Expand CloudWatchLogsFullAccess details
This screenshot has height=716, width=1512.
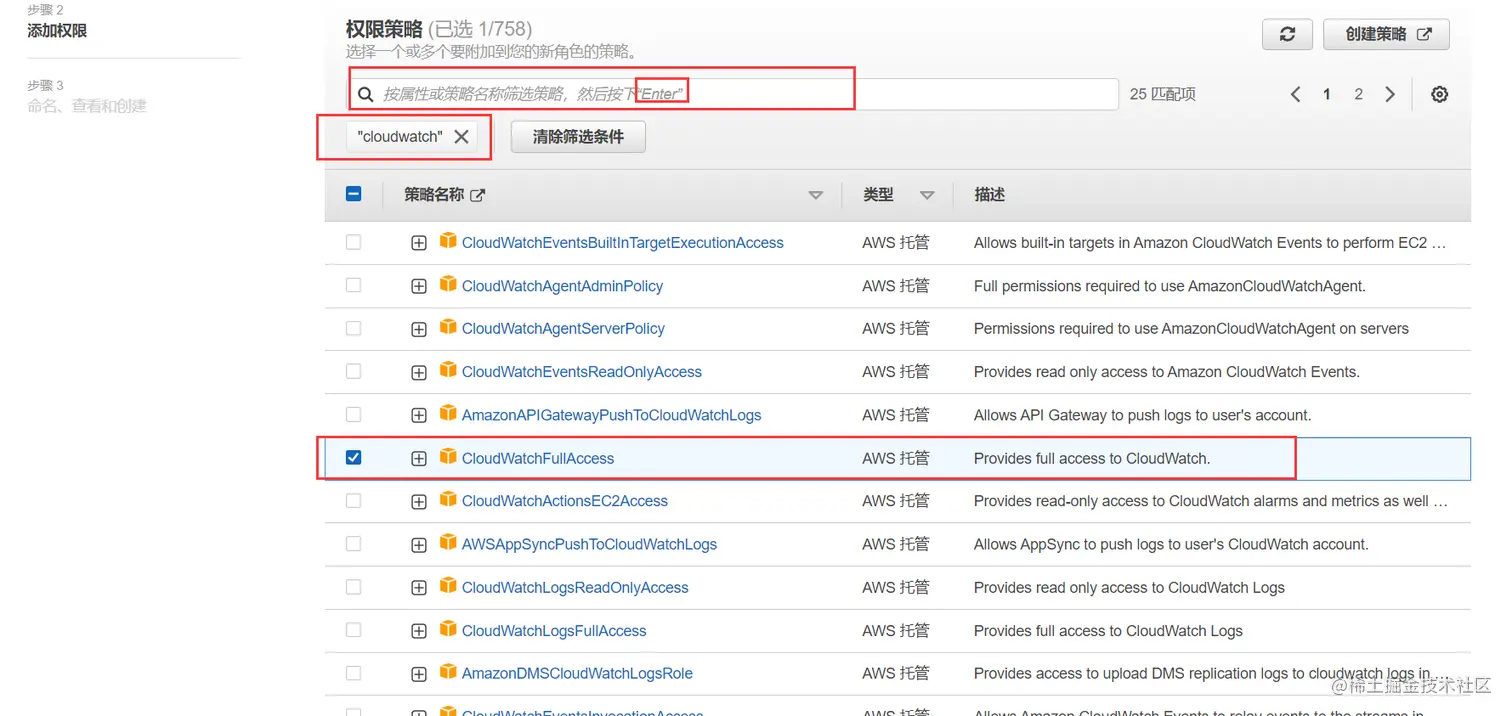click(x=419, y=631)
